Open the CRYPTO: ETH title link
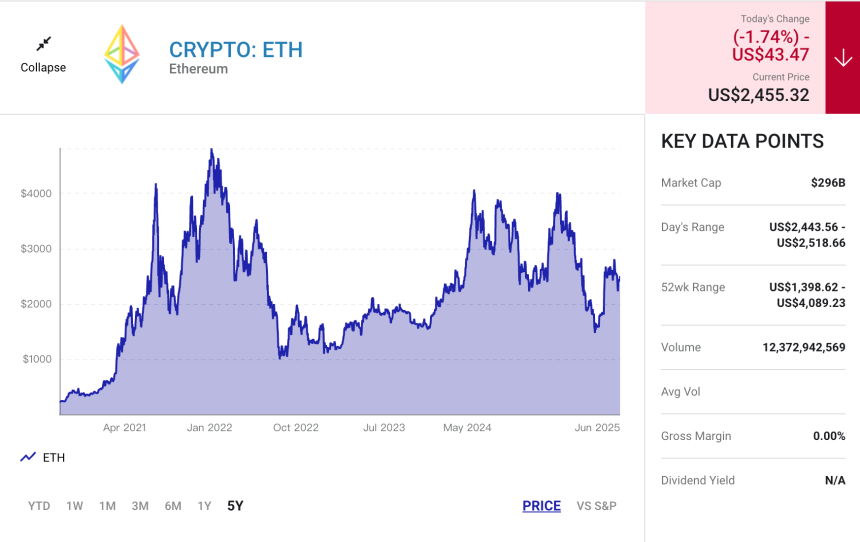The height and width of the screenshot is (542, 860). click(236, 50)
